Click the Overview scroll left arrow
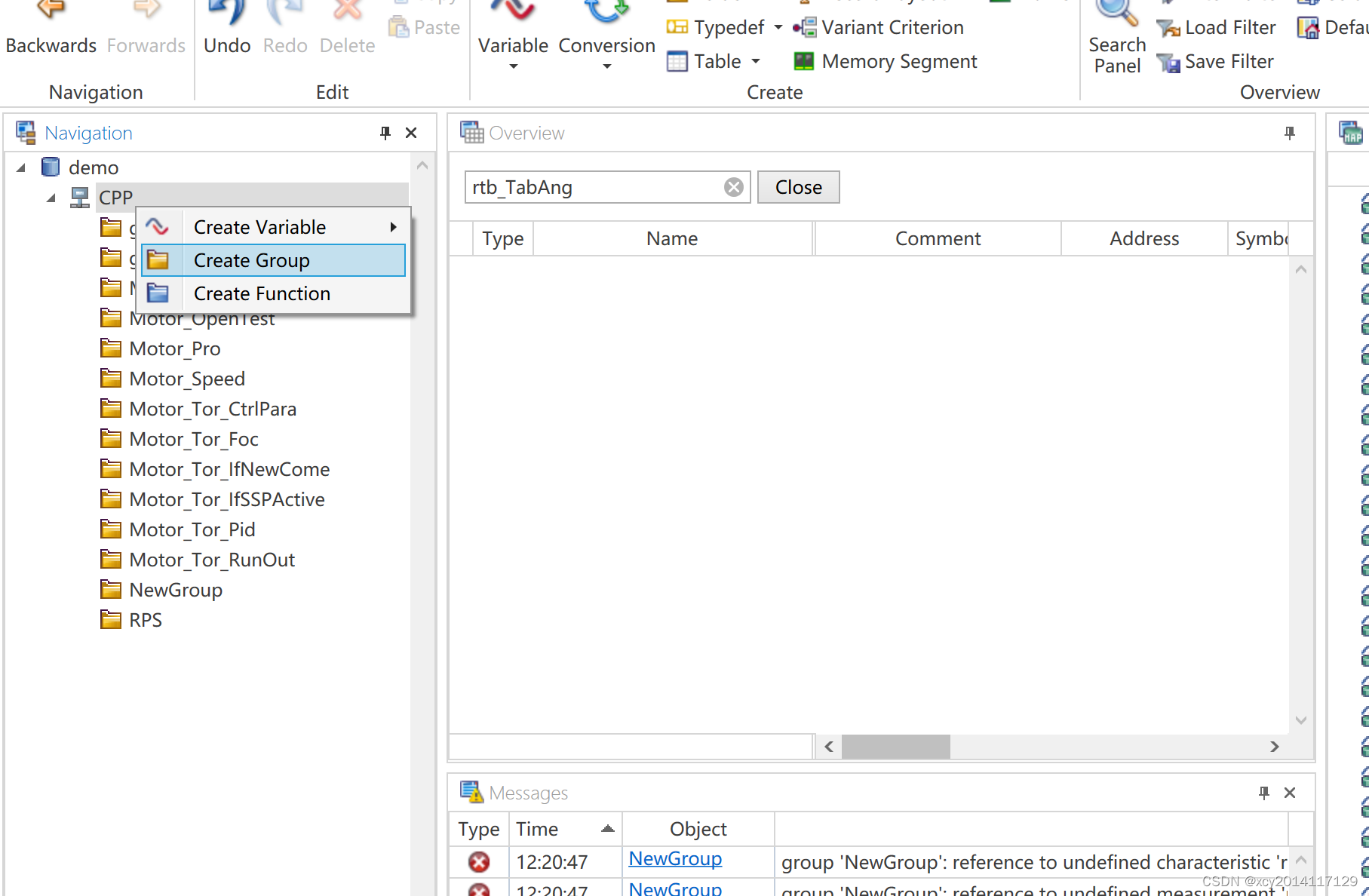The image size is (1369, 896). [x=829, y=747]
